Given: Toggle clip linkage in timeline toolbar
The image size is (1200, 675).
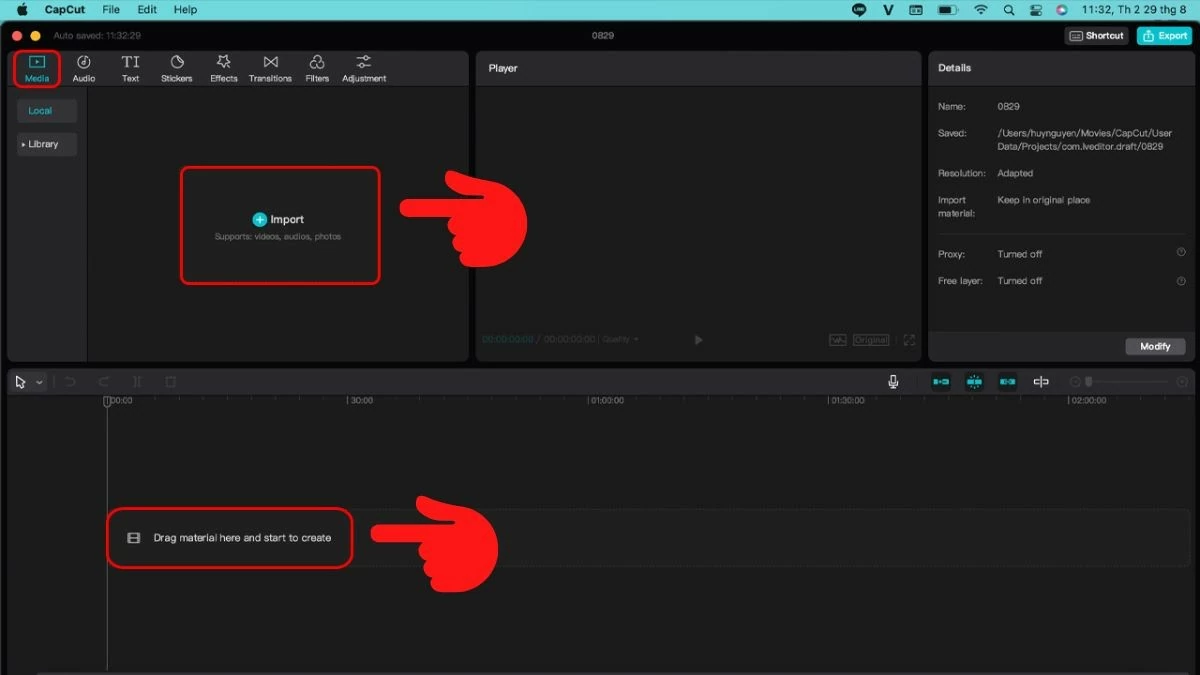Looking at the screenshot, I should click(1007, 382).
